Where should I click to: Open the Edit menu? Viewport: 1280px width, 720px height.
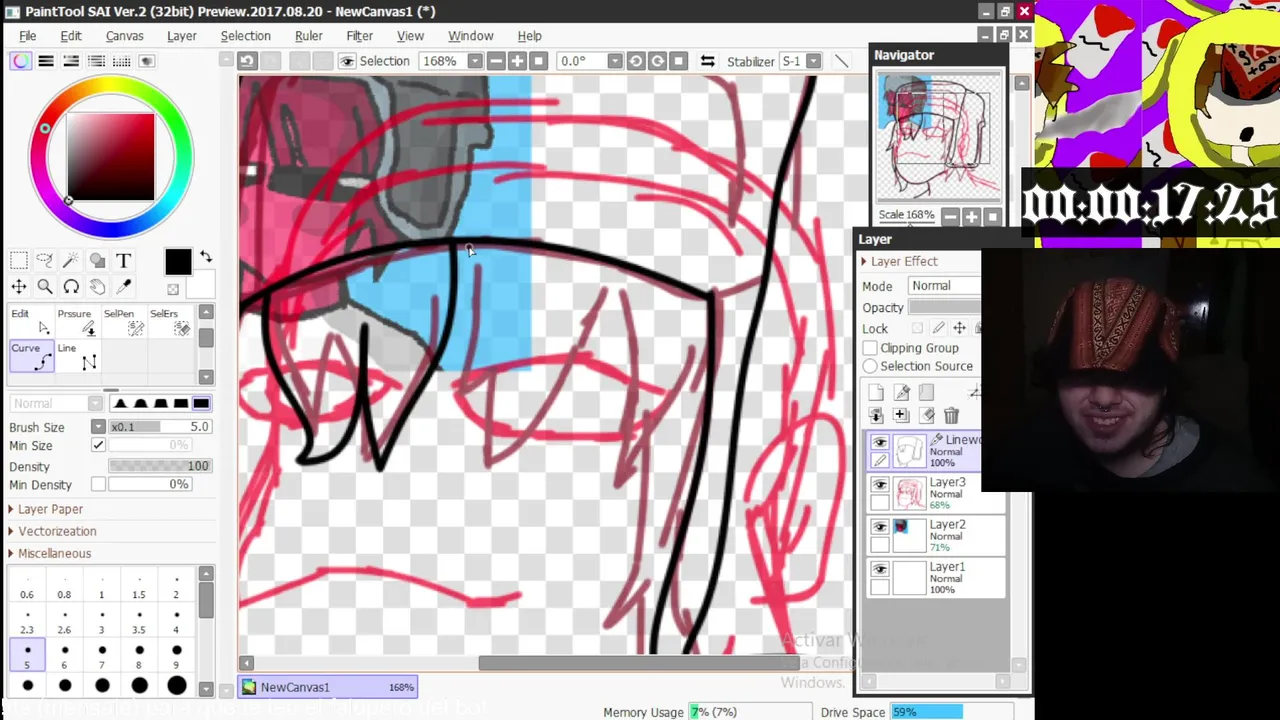point(70,36)
